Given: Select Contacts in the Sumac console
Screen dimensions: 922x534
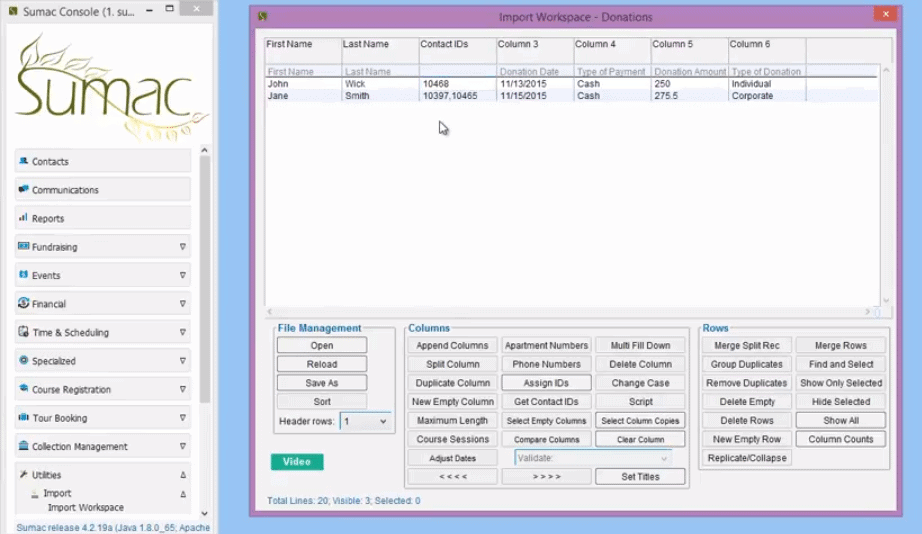Looking at the screenshot, I should (x=103, y=161).
